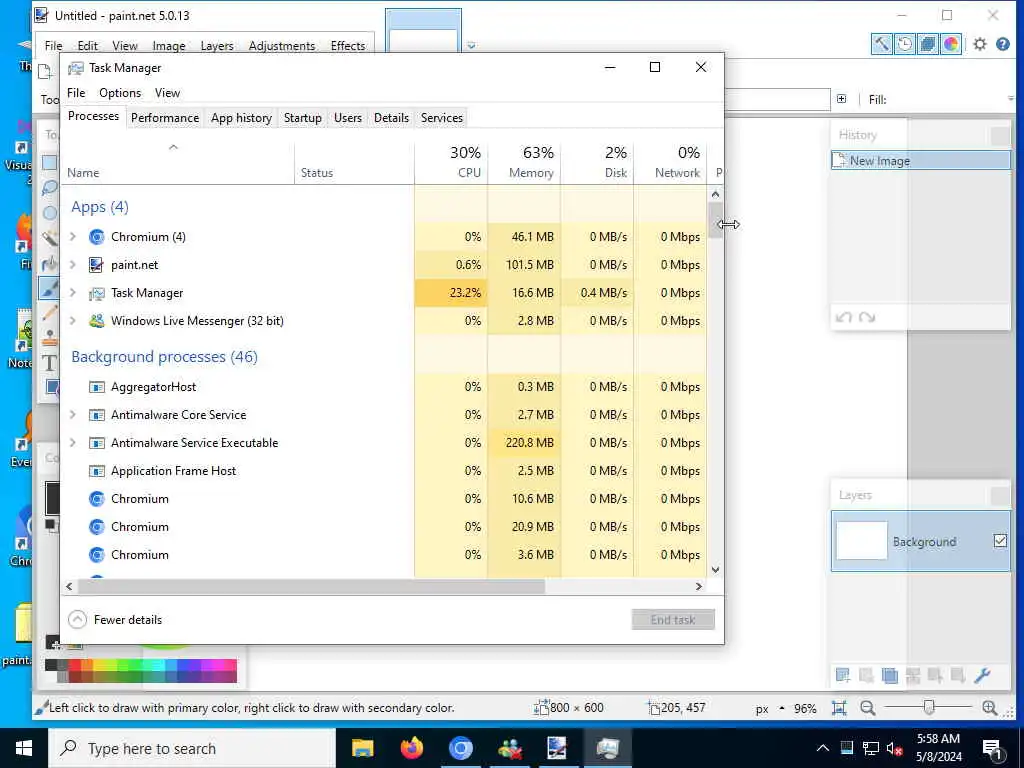1024x768 pixels.
Task: Open paint.net settings gear
Action: pyautogui.click(x=980, y=44)
